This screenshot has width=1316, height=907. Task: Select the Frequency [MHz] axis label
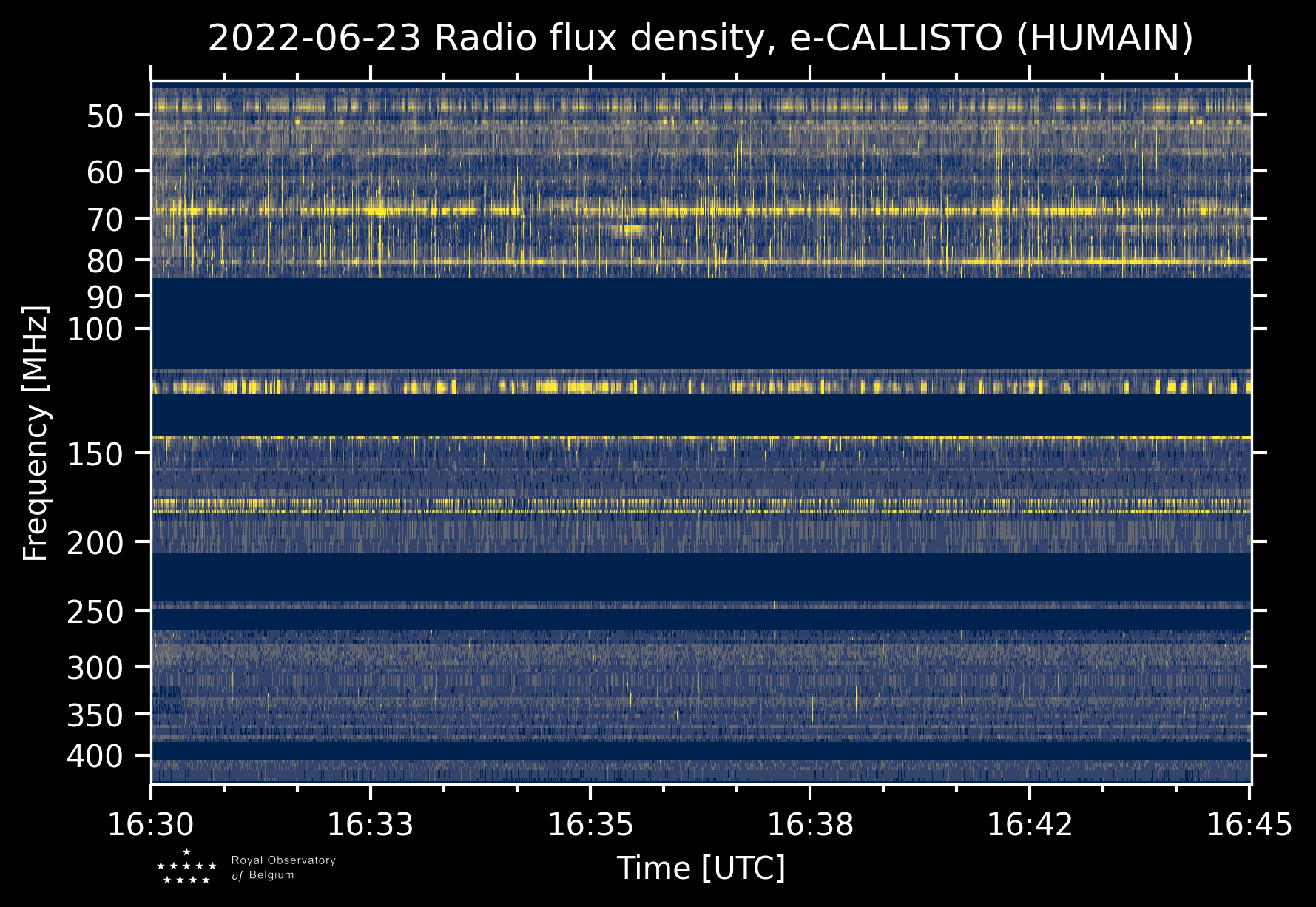pos(36,433)
